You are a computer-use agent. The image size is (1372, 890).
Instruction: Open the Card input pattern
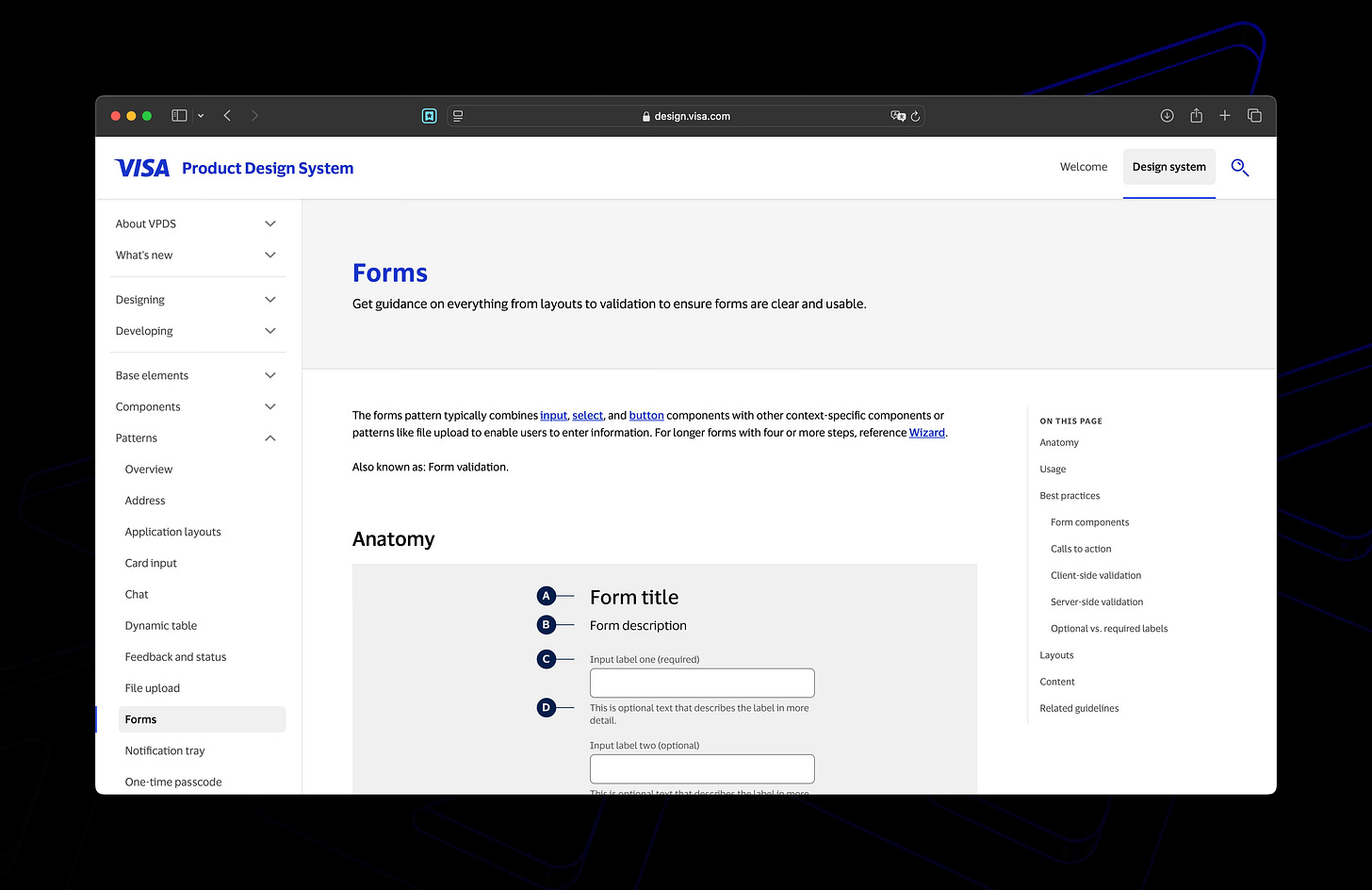pyautogui.click(x=151, y=563)
